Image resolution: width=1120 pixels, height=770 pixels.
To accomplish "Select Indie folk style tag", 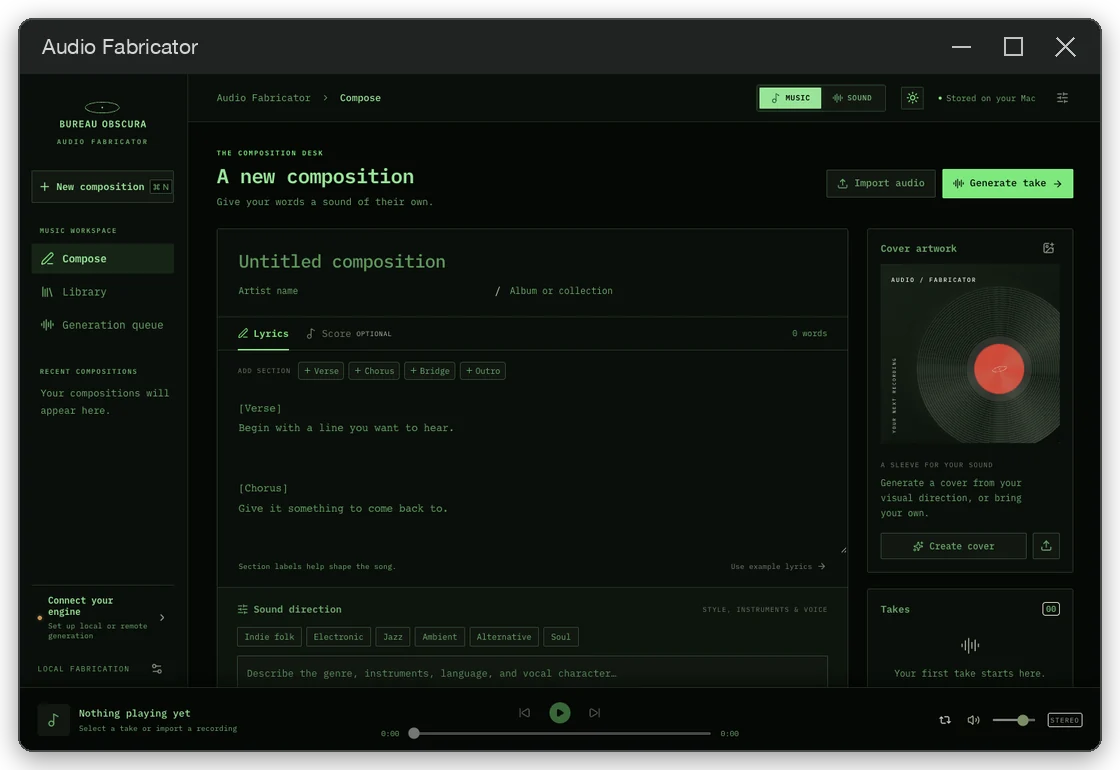I will pyautogui.click(x=269, y=636).
